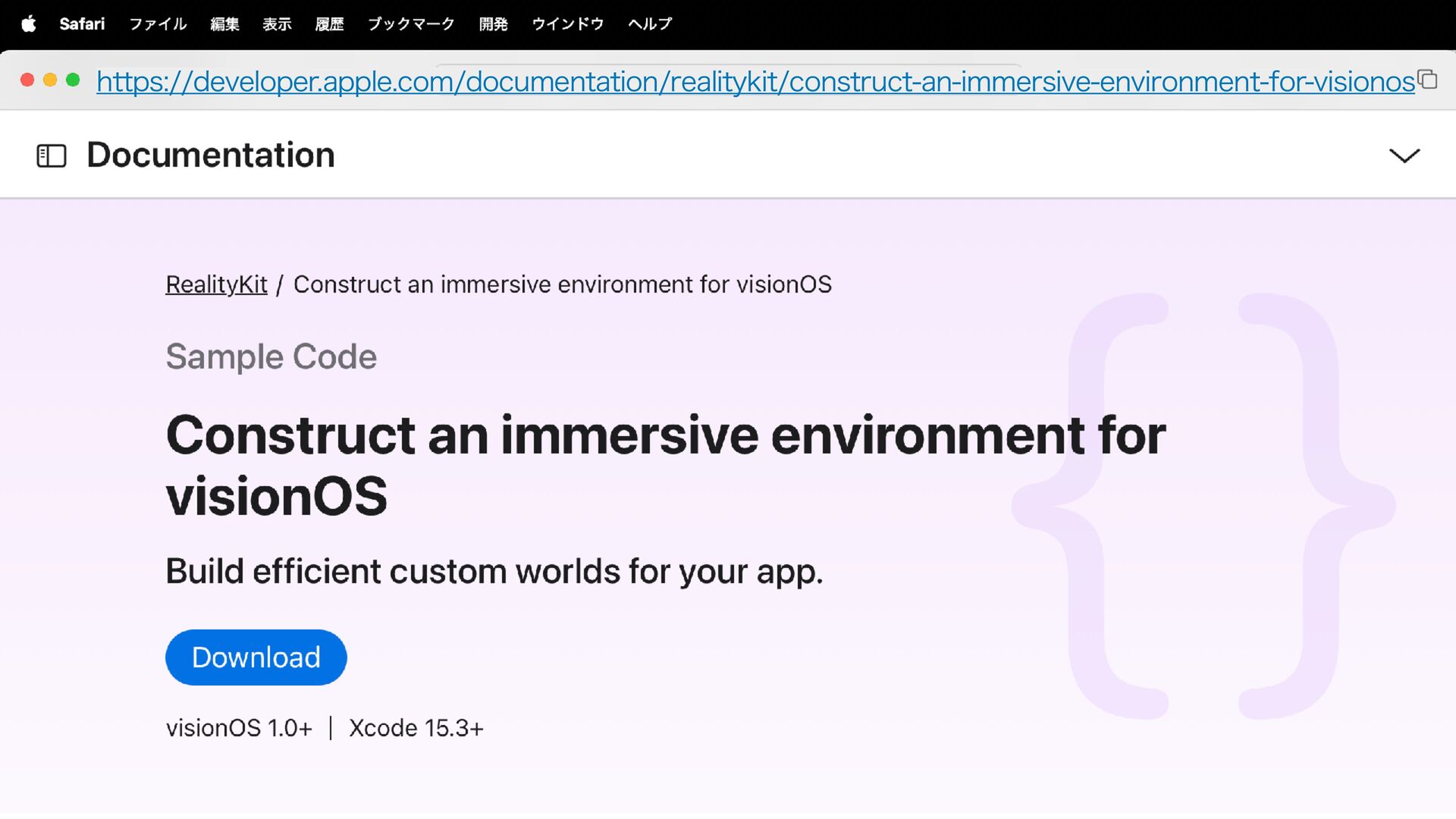Open the 表示 menu

pyautogui.click(x=277, y=24)
